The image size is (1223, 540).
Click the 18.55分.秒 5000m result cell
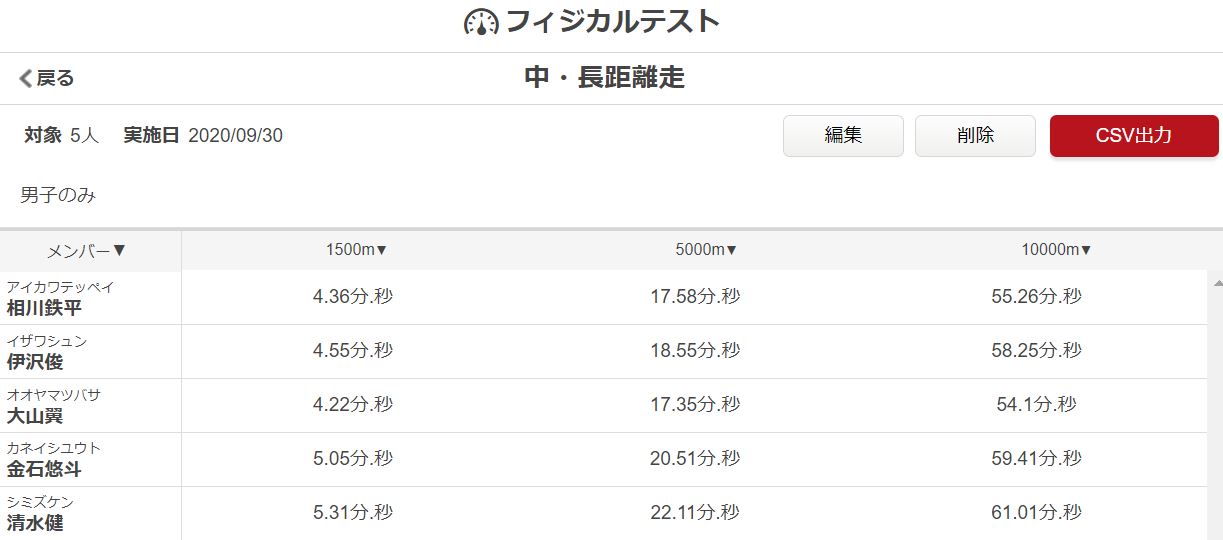click(695, 351)
